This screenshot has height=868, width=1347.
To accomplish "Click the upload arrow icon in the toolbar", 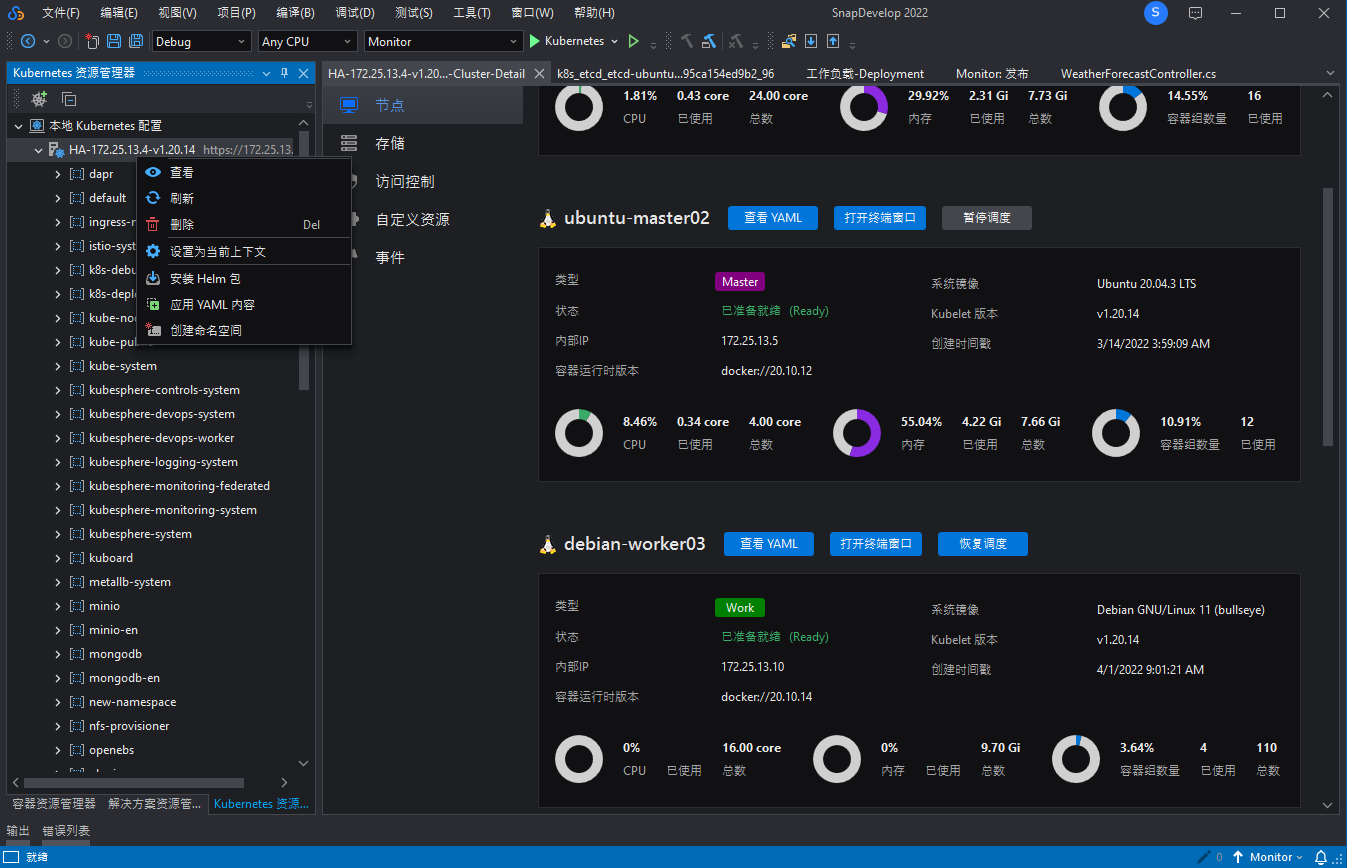I will (x=832, y=41).
